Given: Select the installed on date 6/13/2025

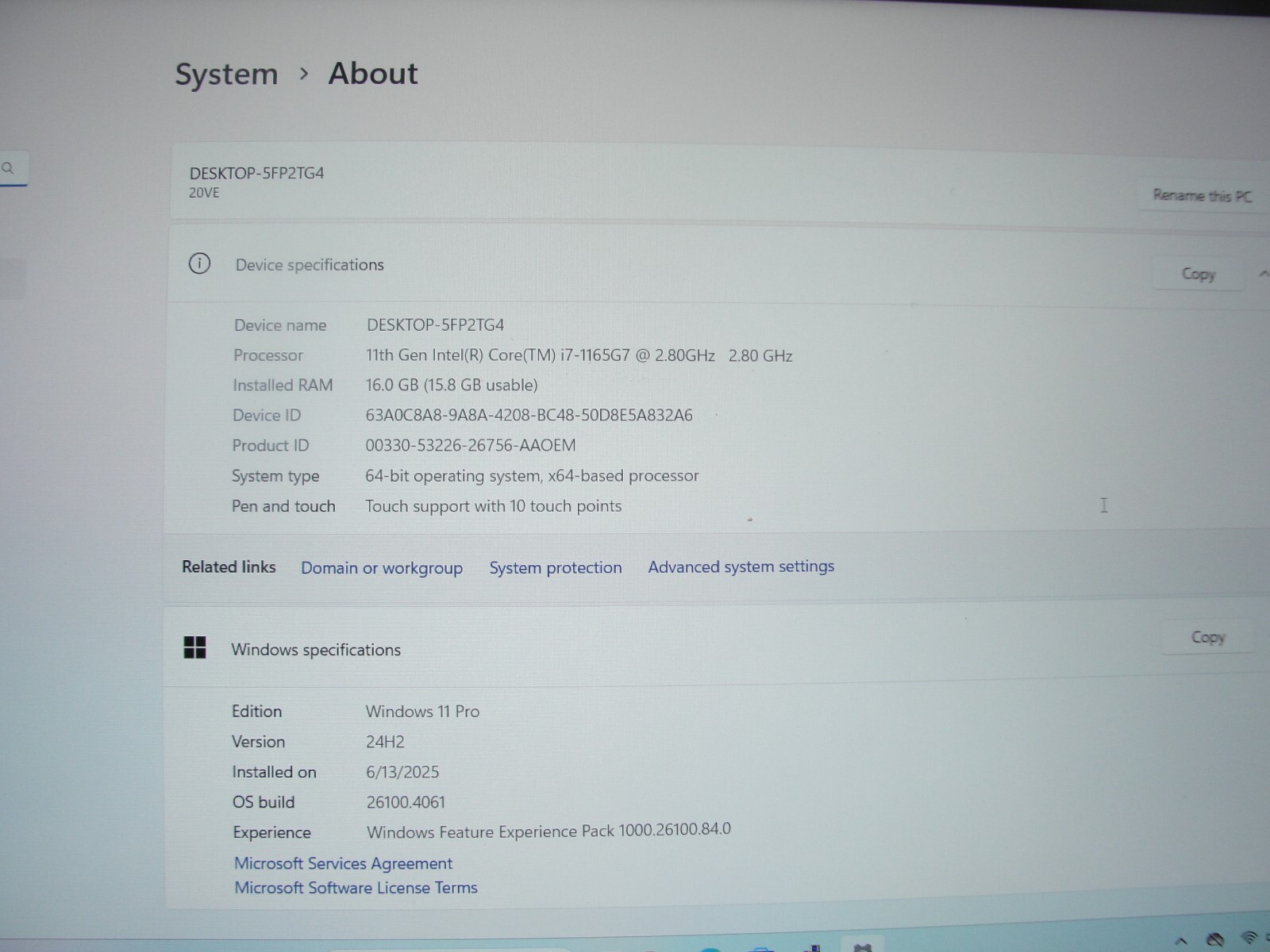Looking at the screenshot, I should point(402,772).
